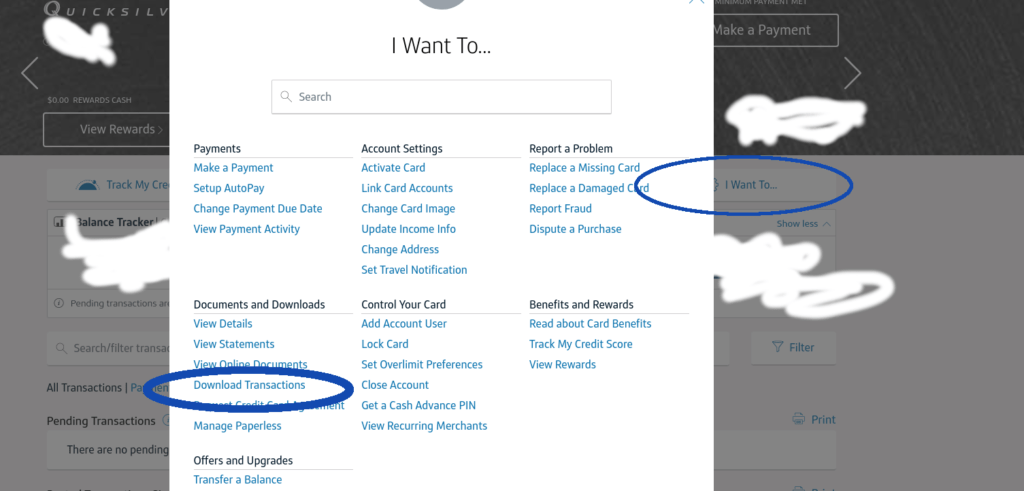The image size is (1024, 491).
Task: Select Close Account
Action: 395,385
